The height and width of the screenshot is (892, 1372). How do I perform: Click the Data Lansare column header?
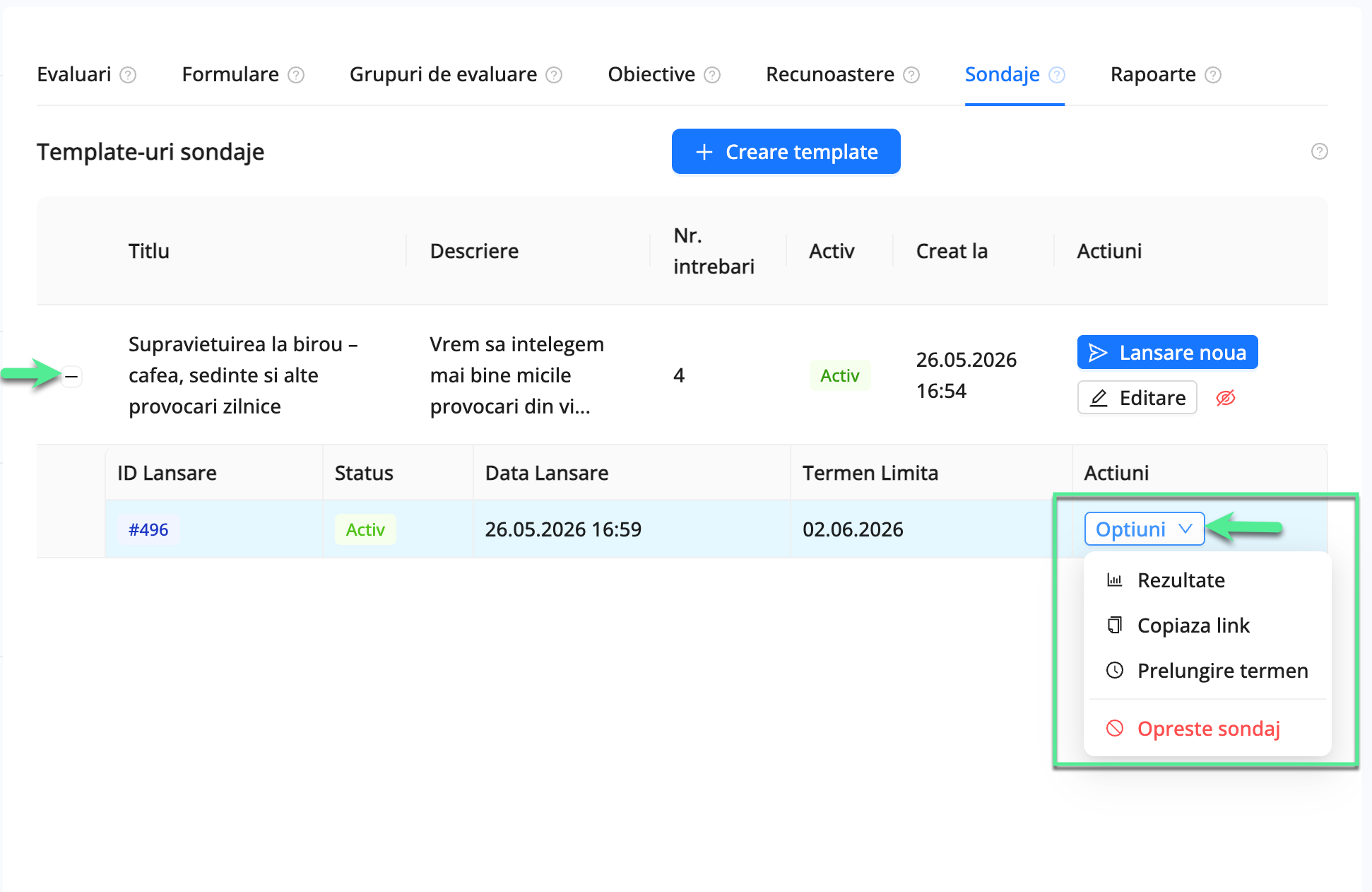click(547, 473)
